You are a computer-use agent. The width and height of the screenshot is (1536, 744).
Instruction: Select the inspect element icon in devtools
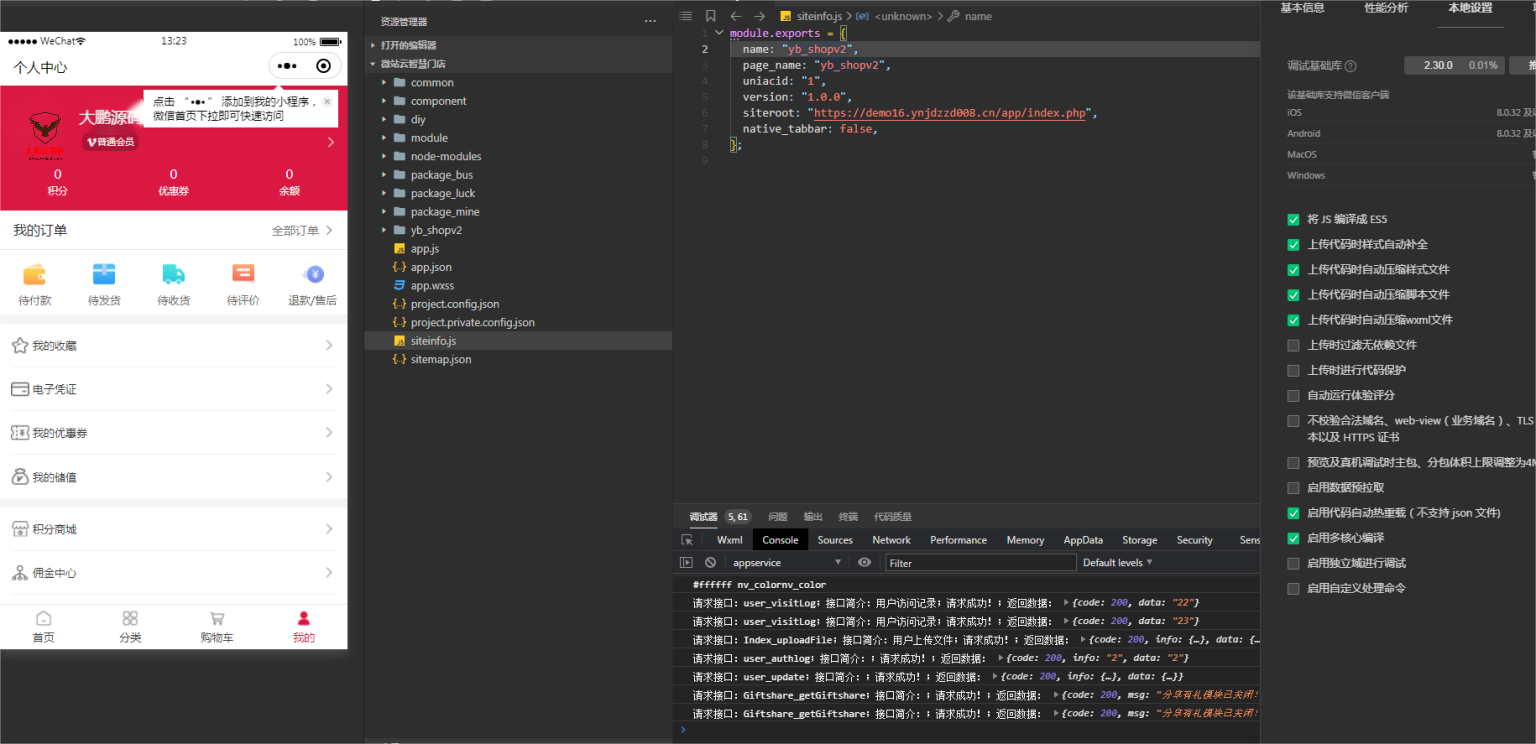pyautogui.click(x=687, y=540)
